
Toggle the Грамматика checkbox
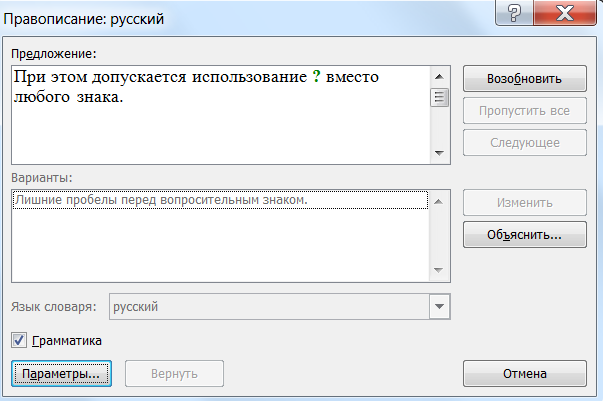pyautogui.click(x=19, y=340)
